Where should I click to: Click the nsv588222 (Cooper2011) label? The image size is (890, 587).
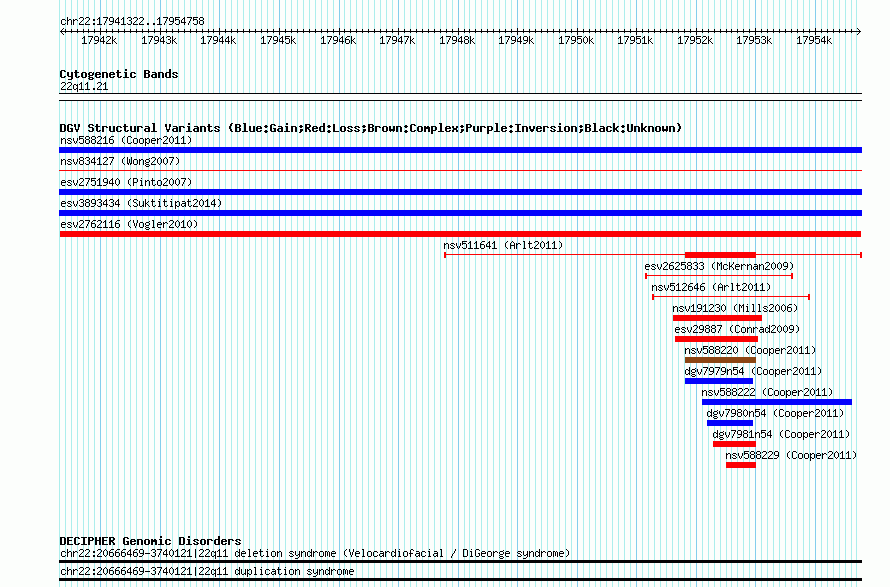[x=767, y=392]
